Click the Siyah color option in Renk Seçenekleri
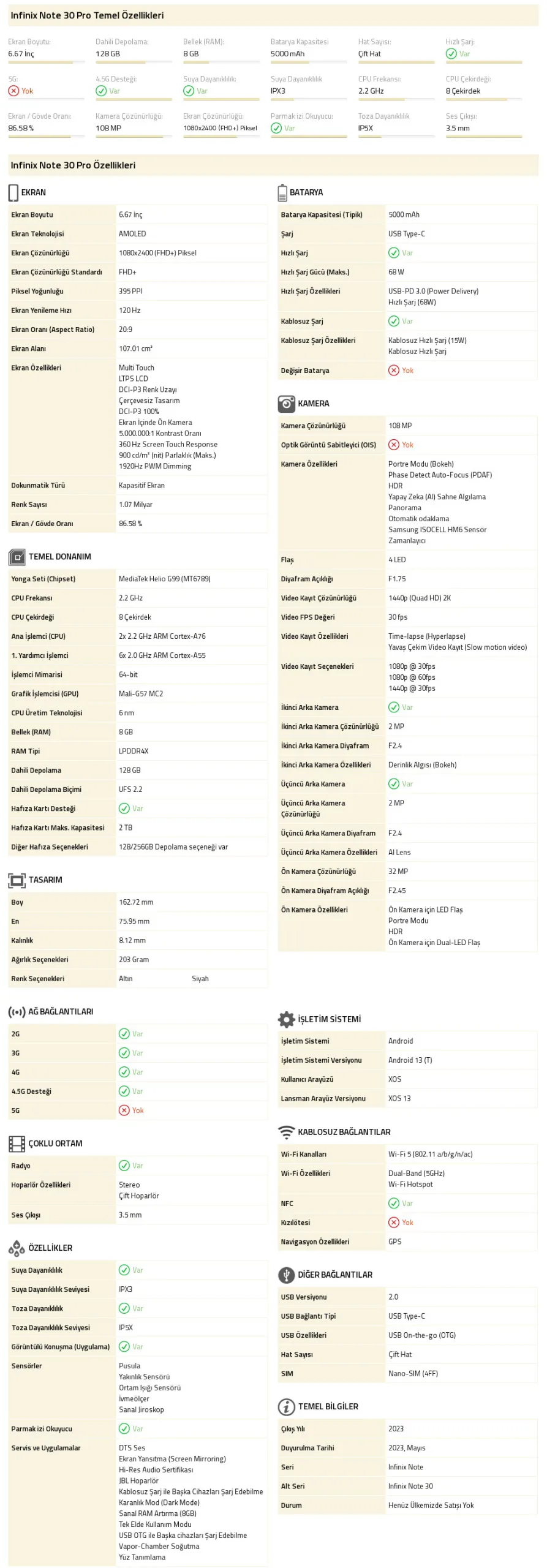The width and height of the screenshot is (547, 1568). tap(200, 979)
